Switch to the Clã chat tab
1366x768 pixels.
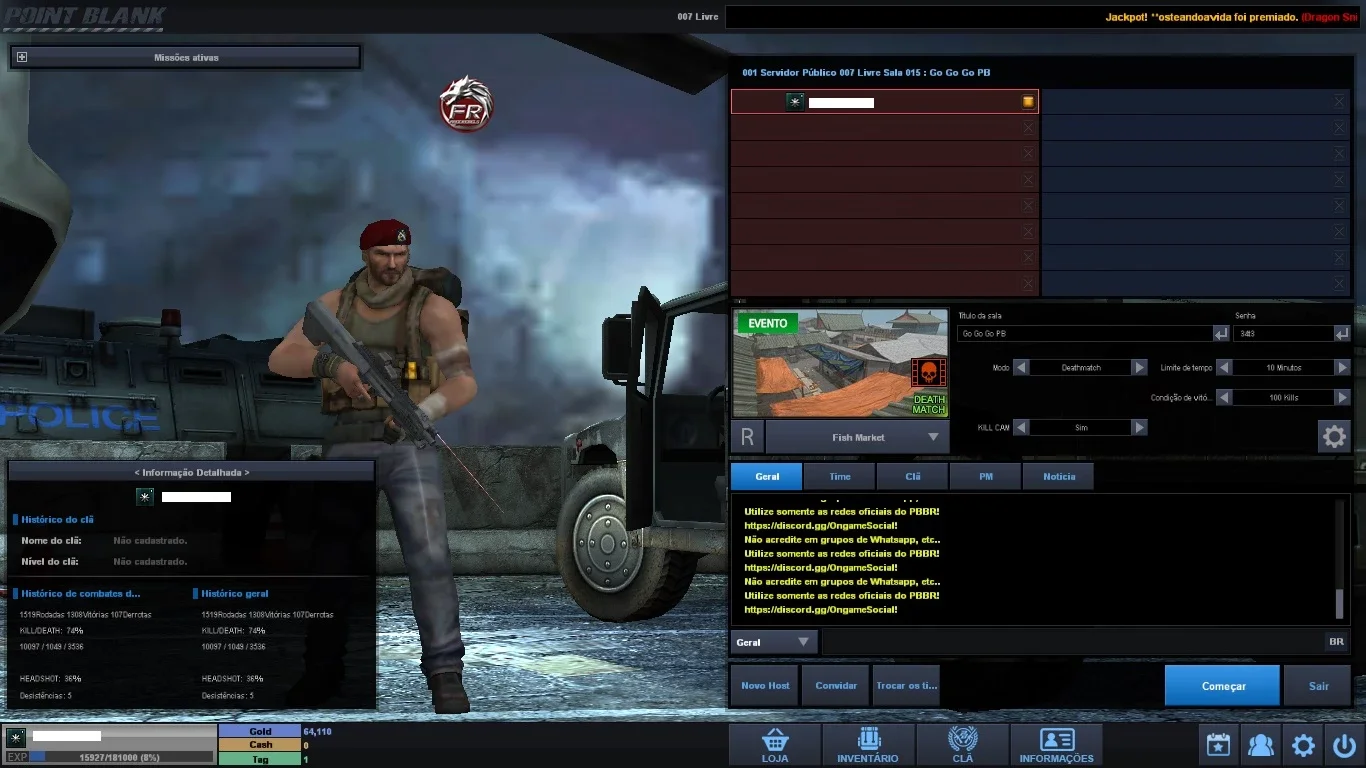point(913,476)
